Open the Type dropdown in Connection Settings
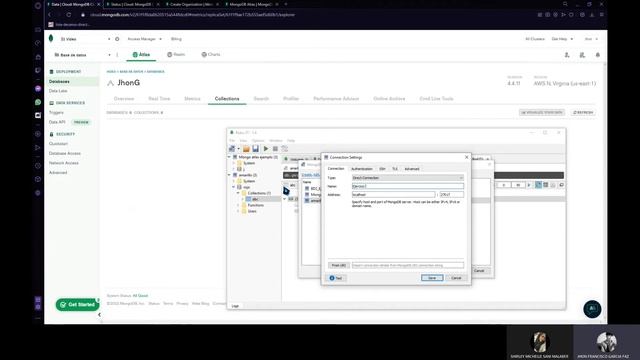The height and width of the screenshot is (360, 640). pyautogui.click(x=408, y=178)
